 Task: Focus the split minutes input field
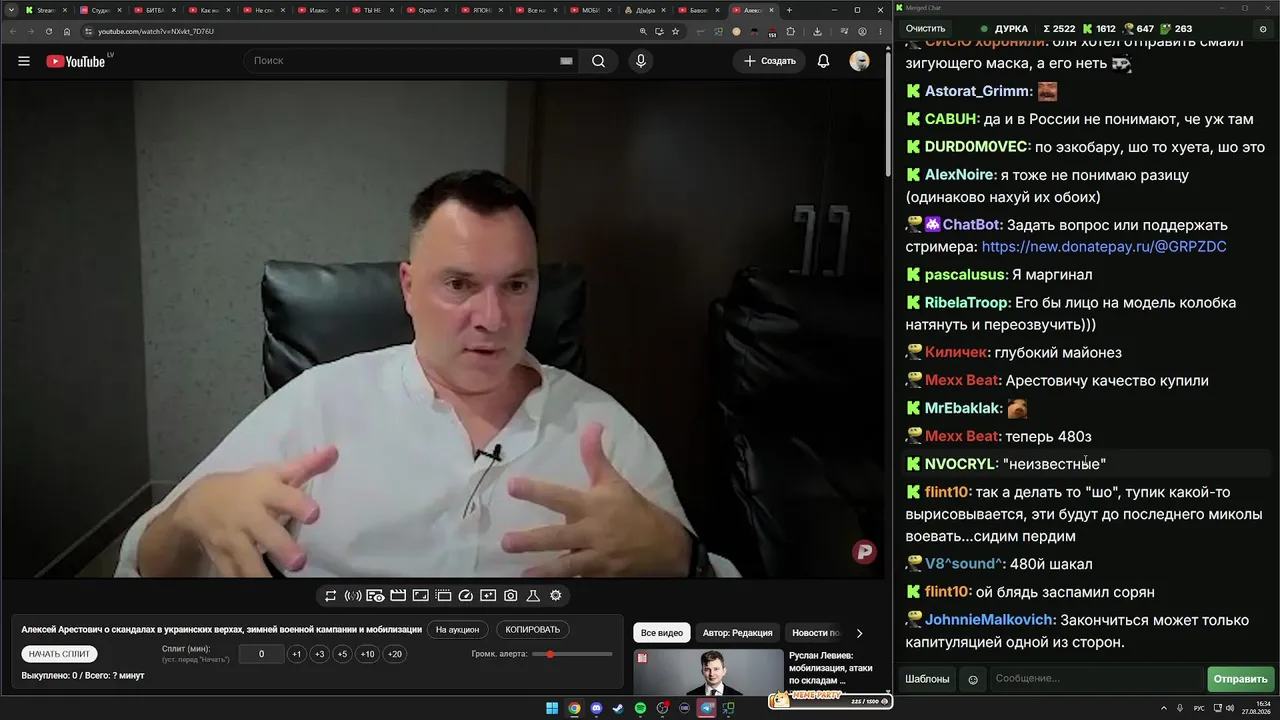262,654
